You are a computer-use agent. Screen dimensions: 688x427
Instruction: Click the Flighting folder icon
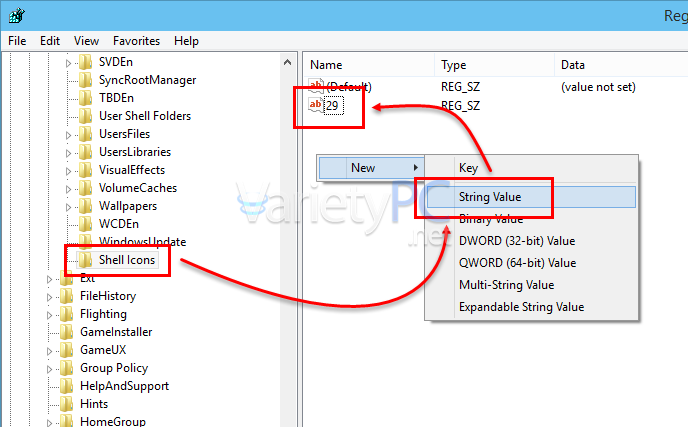[x=66, y=314]
